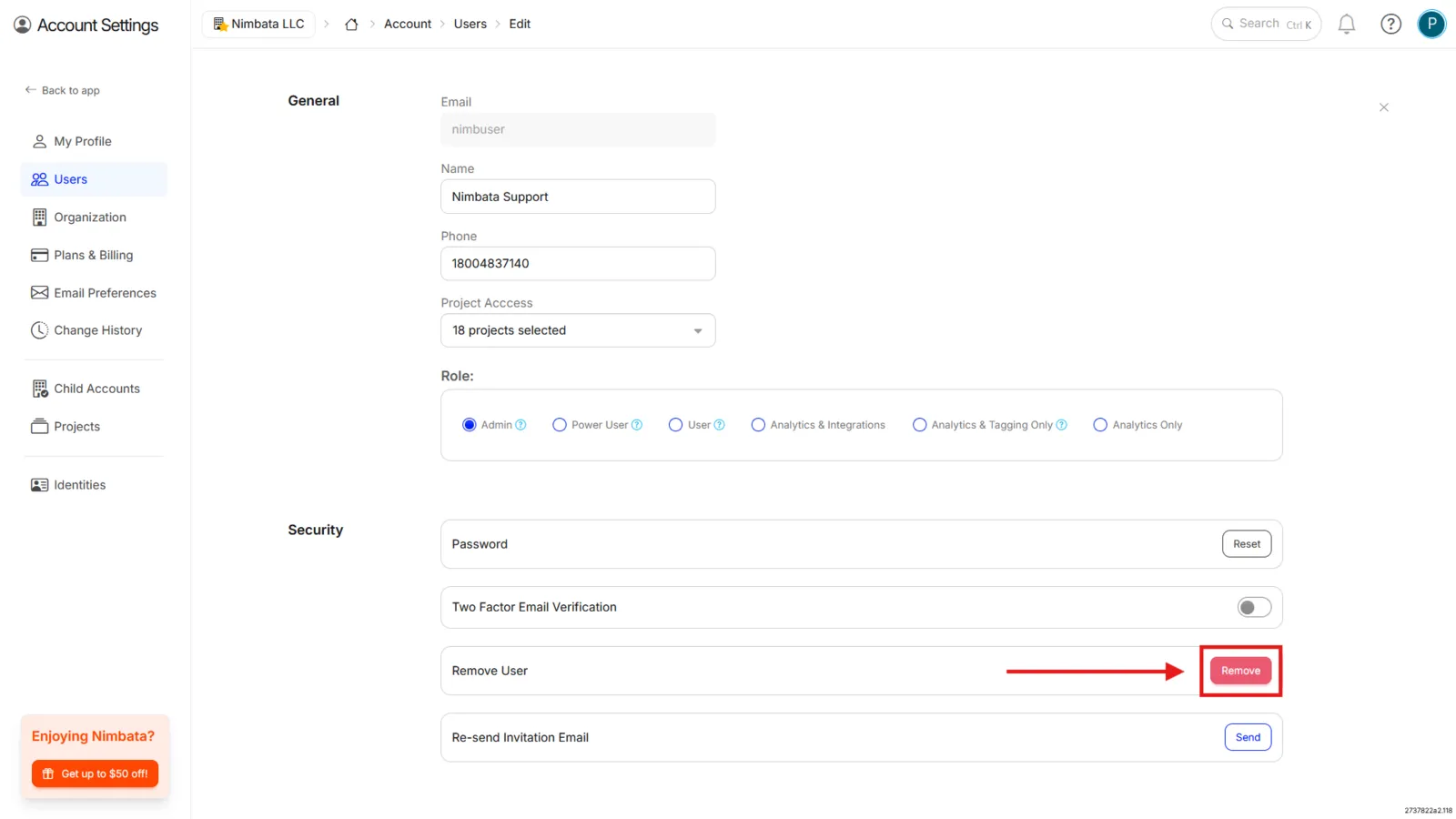Show Analytics & Tagging Only help icon
The image size is (1456, 819).
1061,425
